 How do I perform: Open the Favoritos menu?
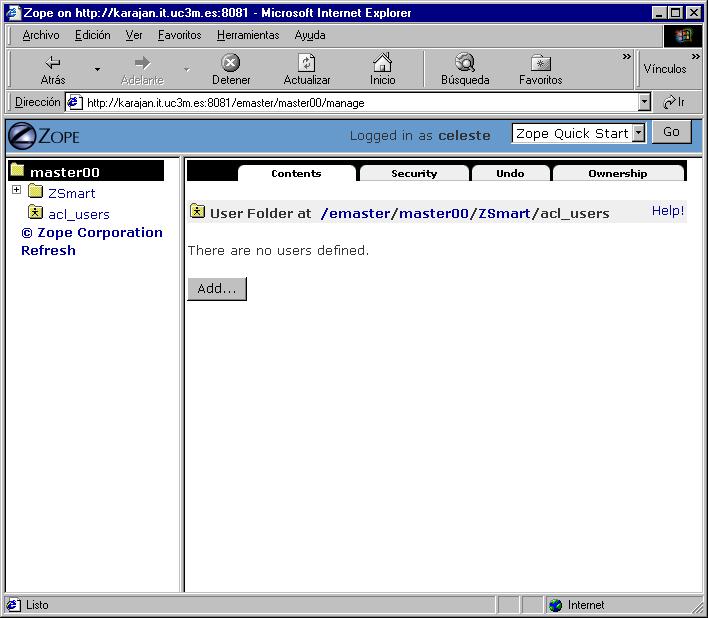point(179,35)
